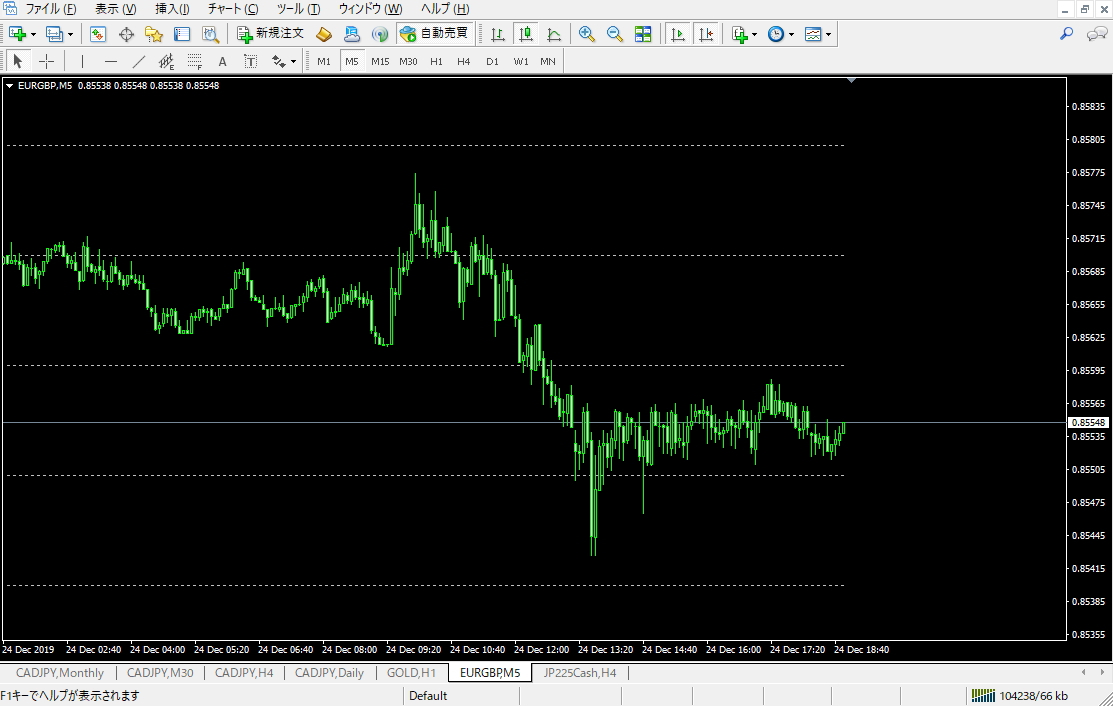
Task: Expand the periodicity clock dropdown arrow
Action: point(791,34)
